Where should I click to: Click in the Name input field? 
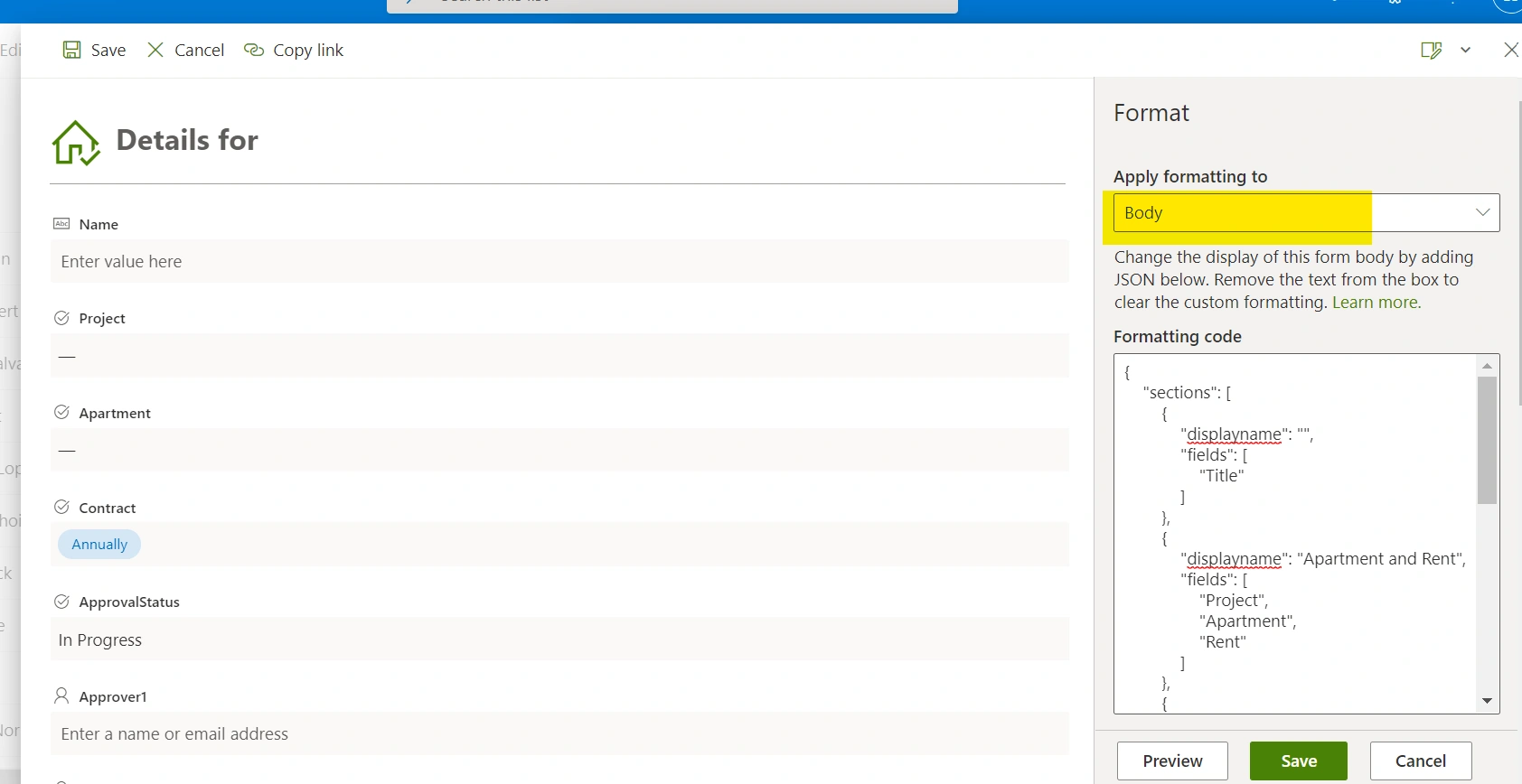click(x=559, y=261)
